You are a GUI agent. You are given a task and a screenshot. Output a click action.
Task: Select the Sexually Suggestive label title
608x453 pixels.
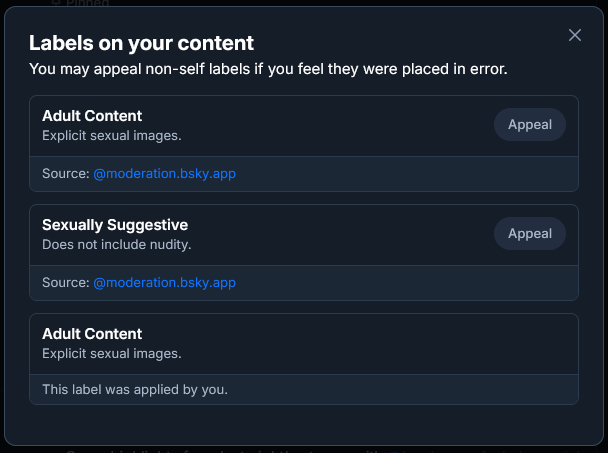pyautogui.click(x=115, y=225)
